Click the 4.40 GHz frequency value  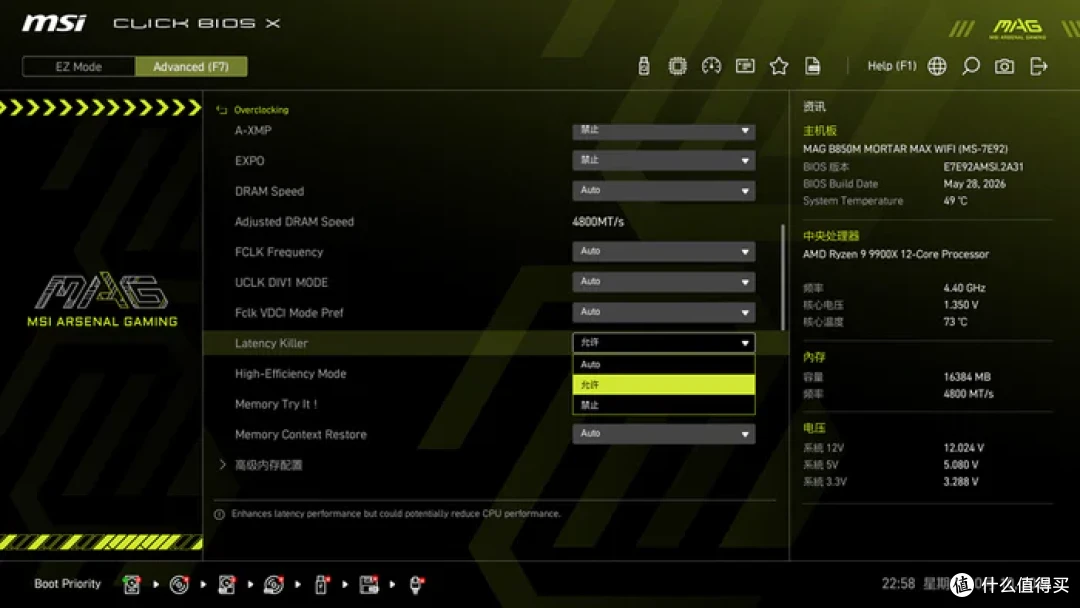[x=964, y=288]
